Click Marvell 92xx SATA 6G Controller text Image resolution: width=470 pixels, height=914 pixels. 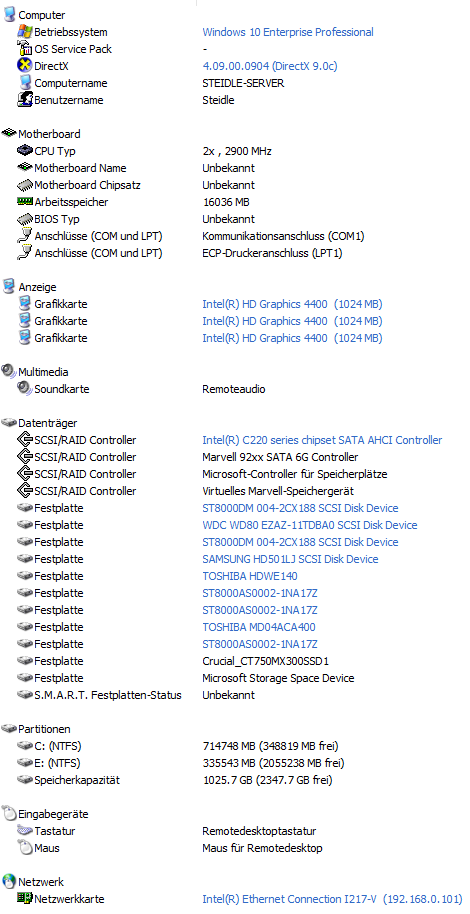click(x=280, y=457)
